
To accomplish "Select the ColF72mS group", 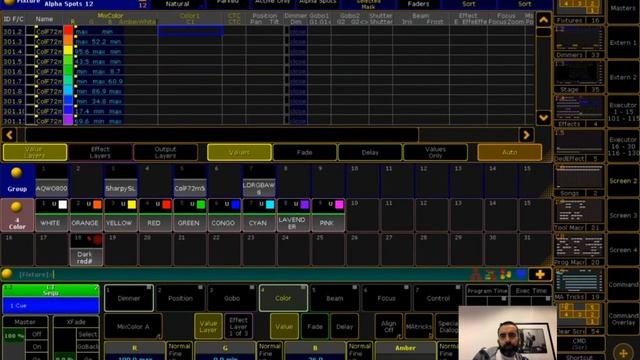I will click(x=189, y=180).
